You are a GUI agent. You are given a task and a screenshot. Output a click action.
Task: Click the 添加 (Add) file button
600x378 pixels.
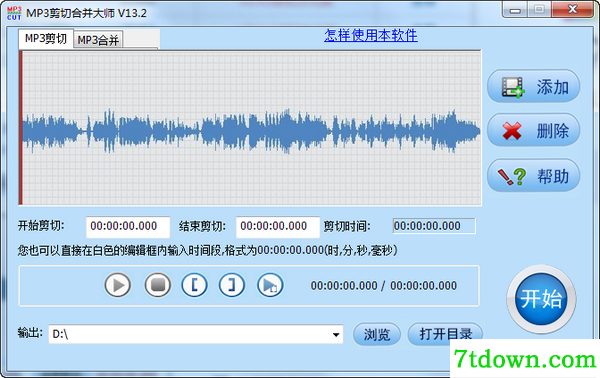click(x=533, y=86)
